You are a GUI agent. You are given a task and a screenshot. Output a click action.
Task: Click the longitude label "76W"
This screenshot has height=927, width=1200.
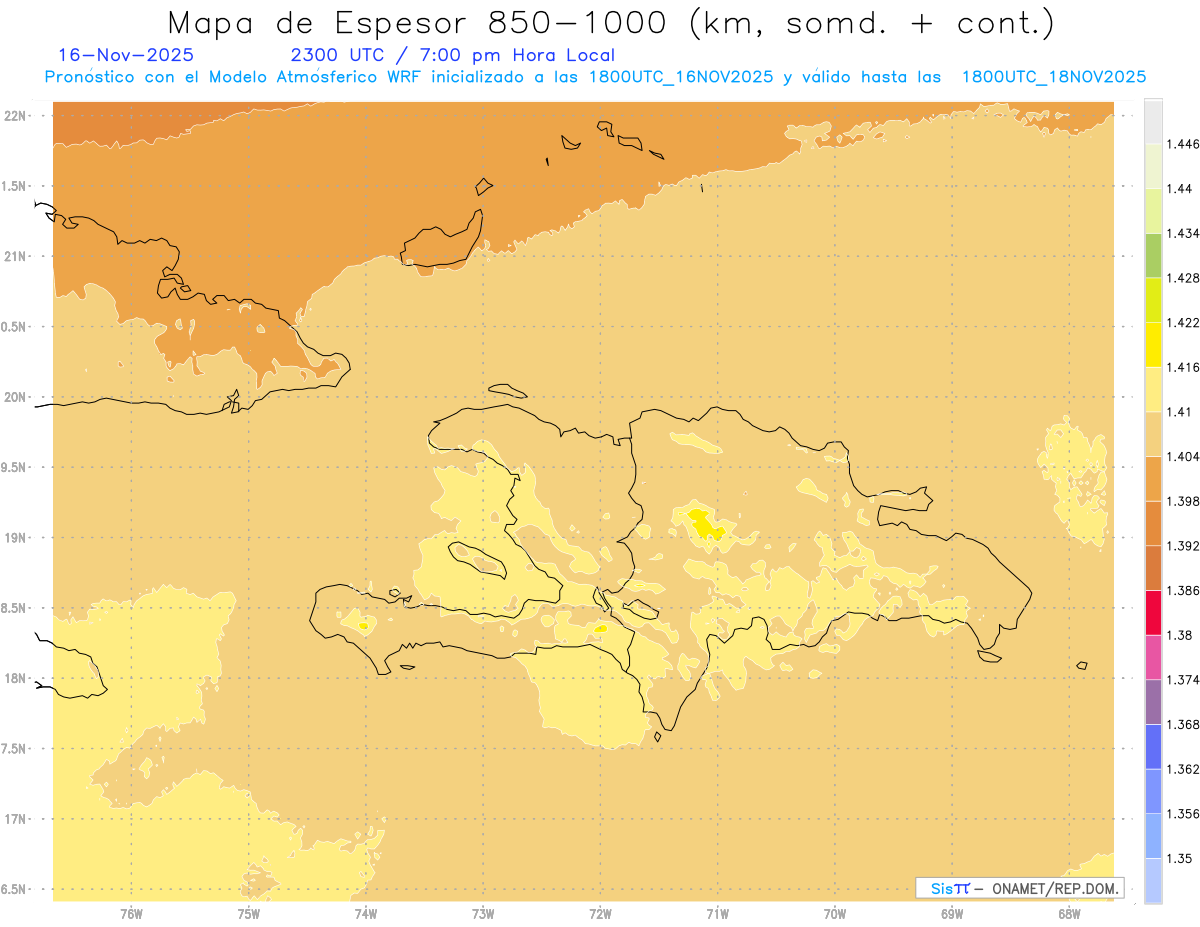[x=131, y=914]
